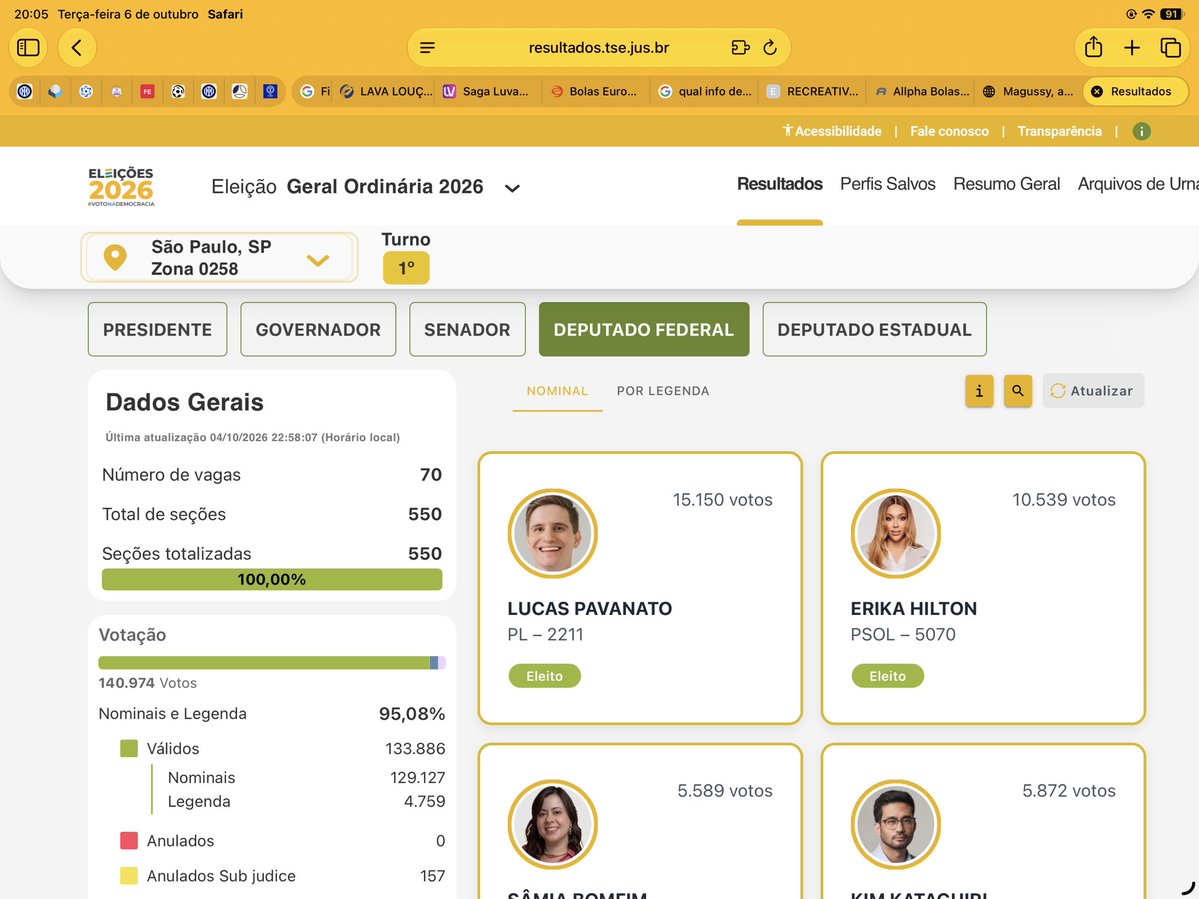Select the DEPUTADO FEDERAL office button
Screen dimensions: 1199x899
pos(644,329)
